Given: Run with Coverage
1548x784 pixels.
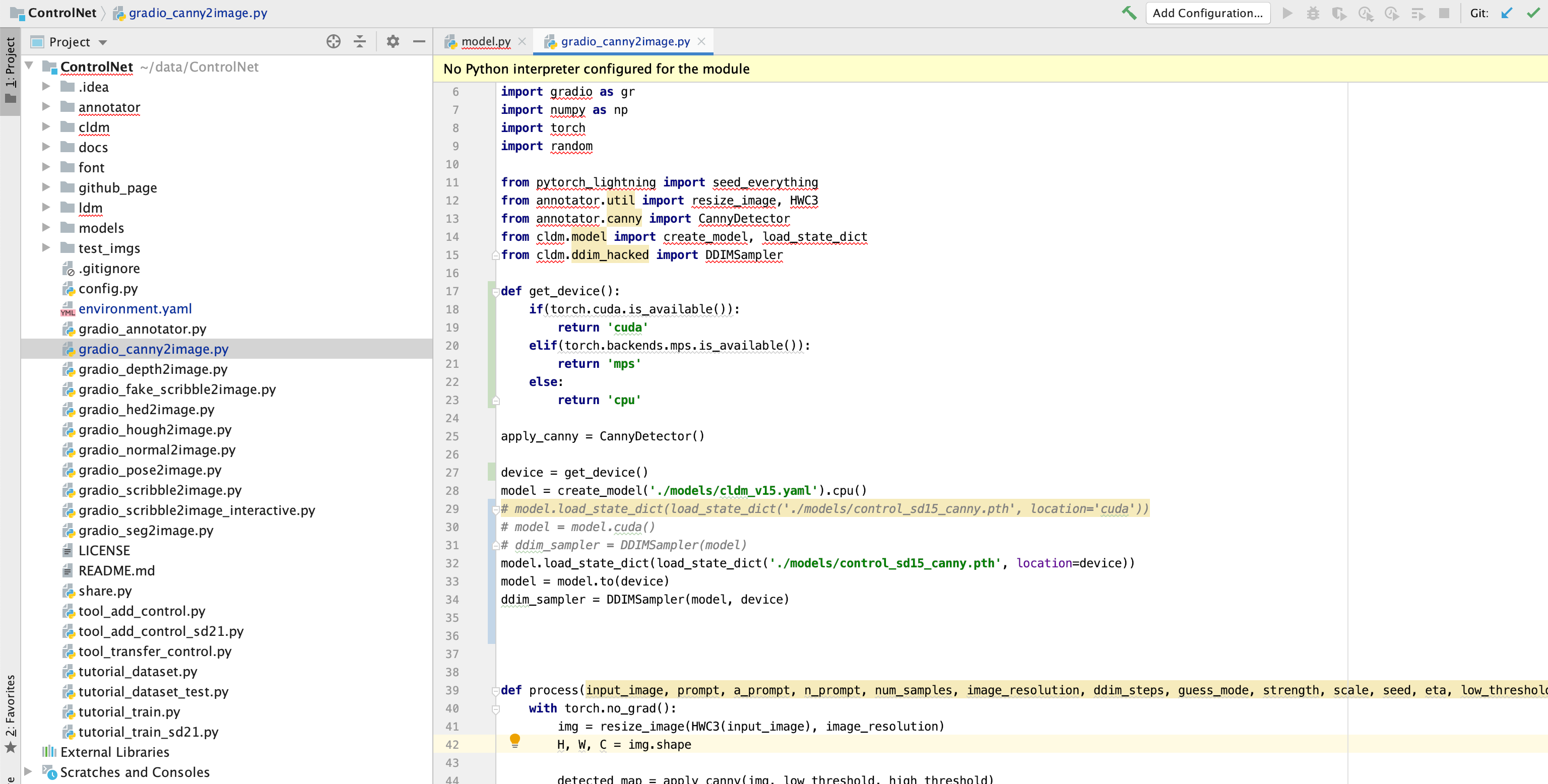Looking at the screenshot, I should click(x=1339, y=13).
